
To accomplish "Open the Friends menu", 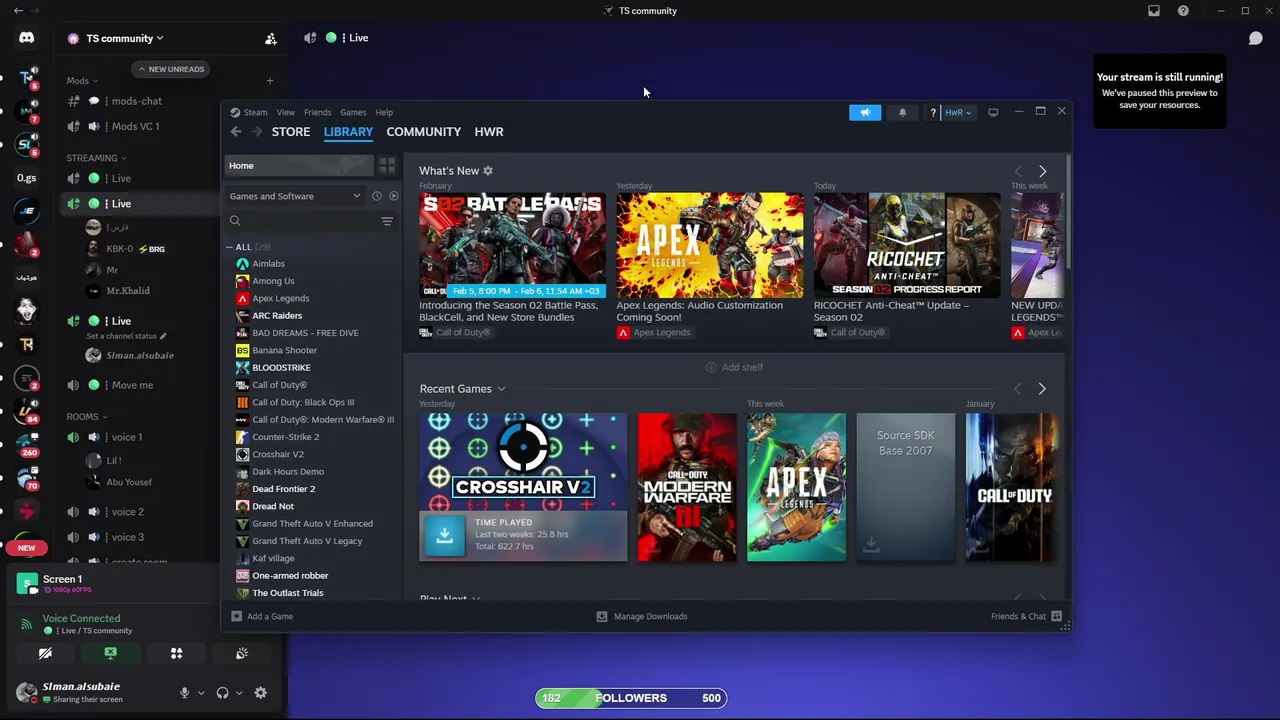I will [x=317, y=112].
